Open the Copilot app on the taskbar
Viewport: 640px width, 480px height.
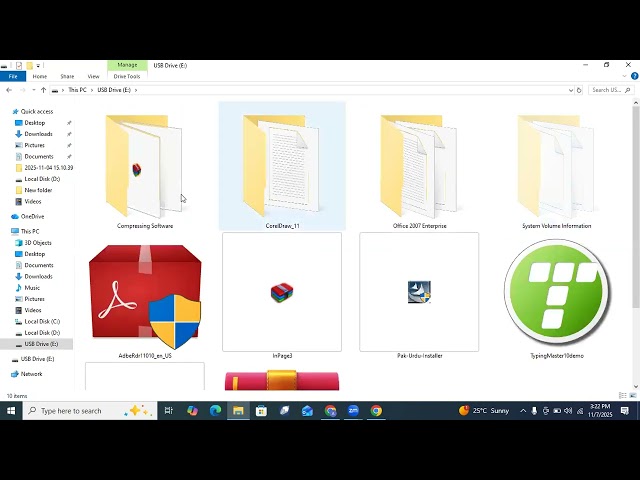tap(192, 411)
